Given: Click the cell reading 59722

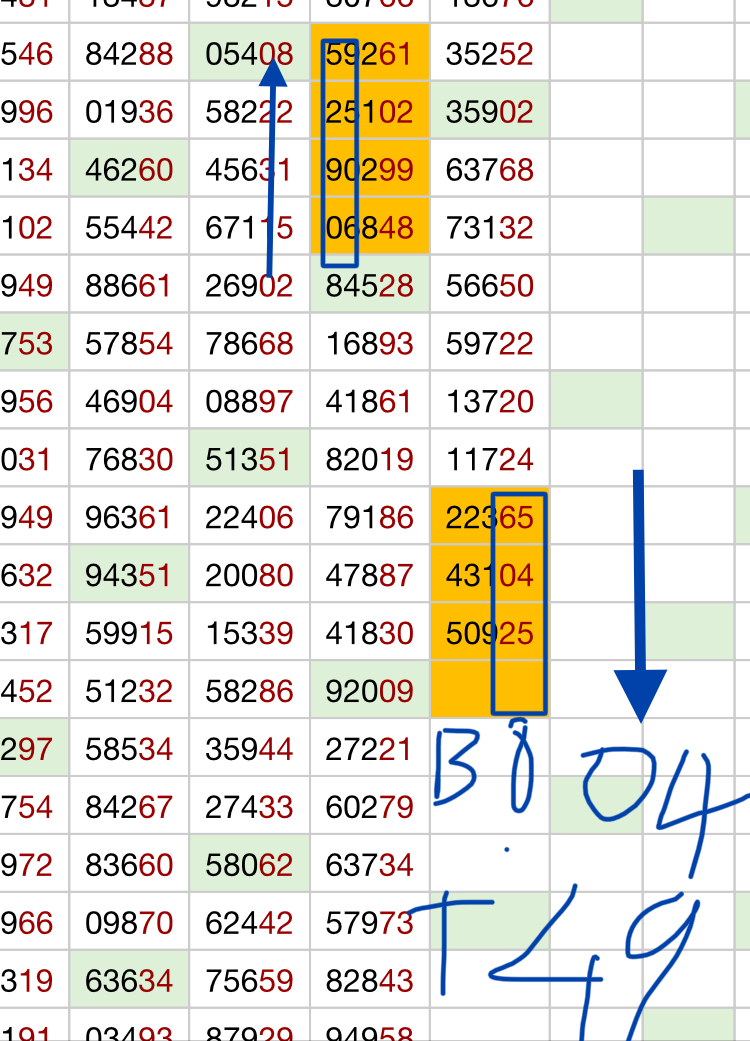Looking at the screenshot, I should pos(490,342).
